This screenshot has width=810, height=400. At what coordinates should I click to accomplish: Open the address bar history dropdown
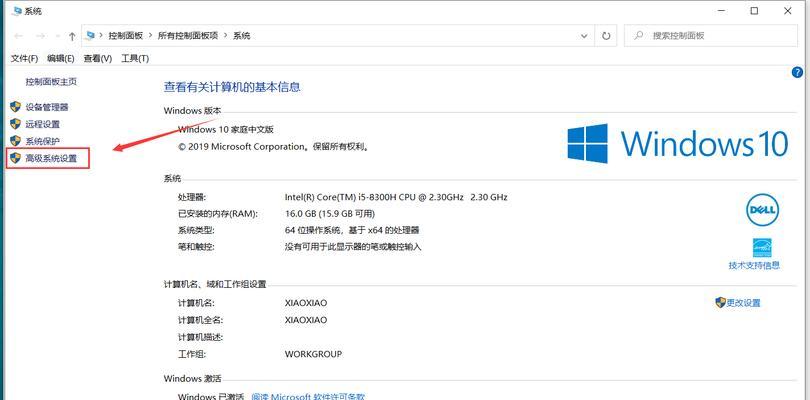(584, 36)
